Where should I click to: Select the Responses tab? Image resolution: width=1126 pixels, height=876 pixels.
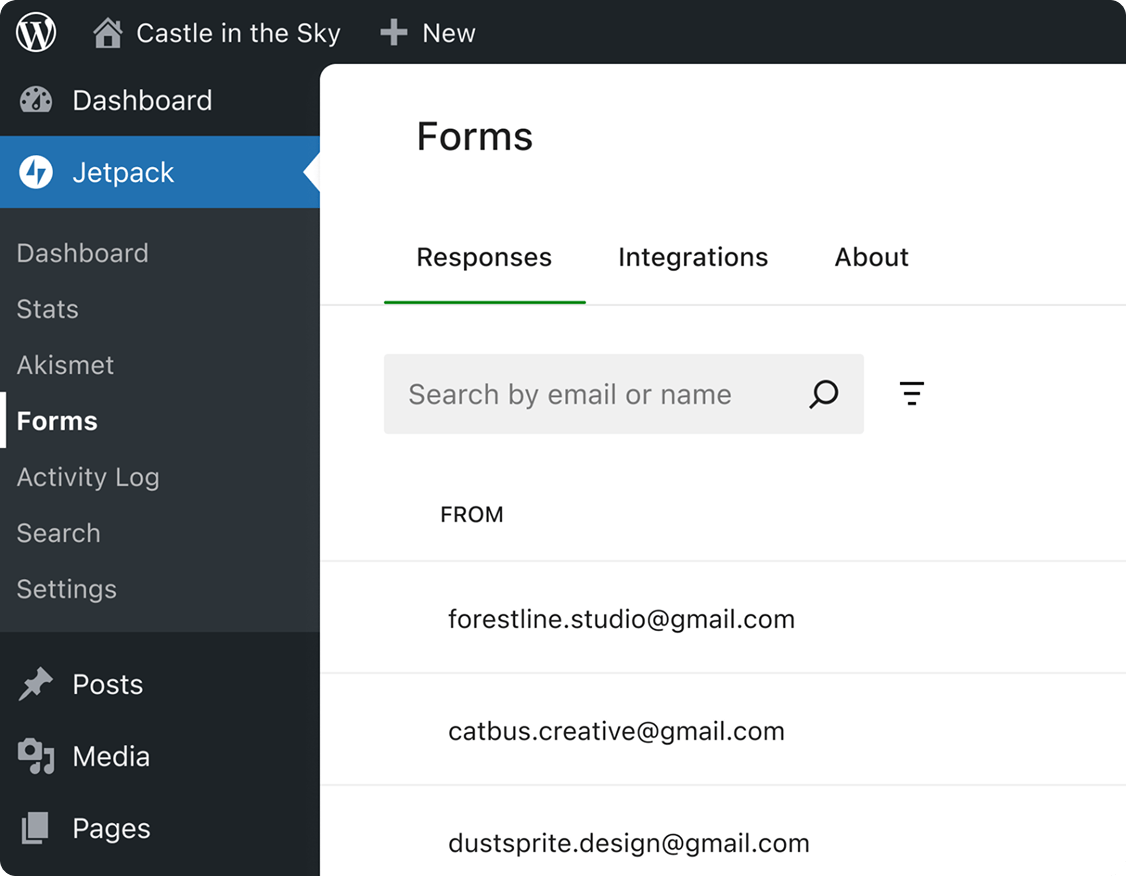484,258
